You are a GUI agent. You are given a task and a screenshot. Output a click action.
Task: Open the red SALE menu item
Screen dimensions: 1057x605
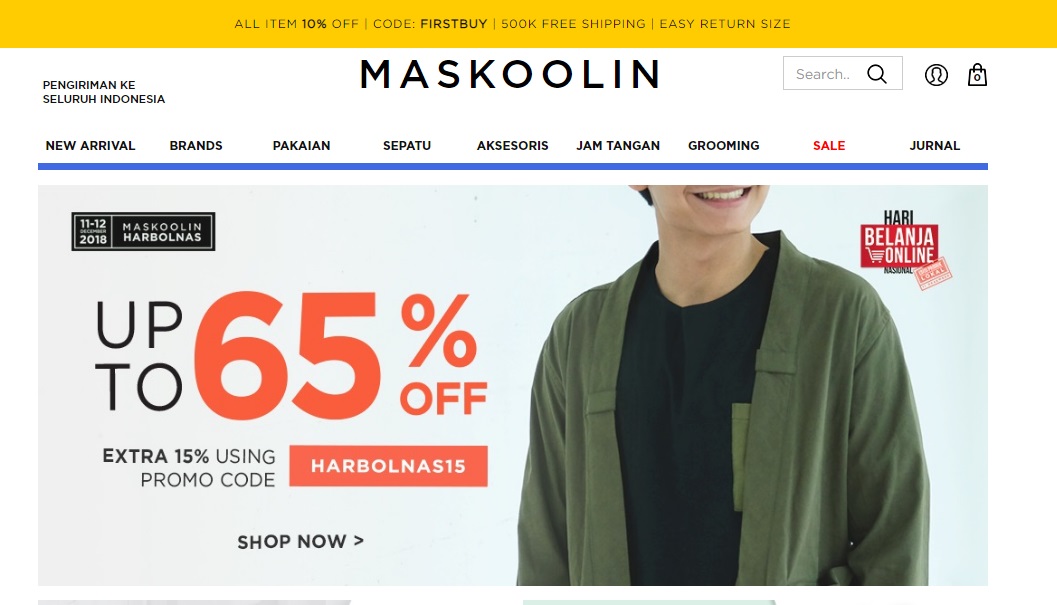pyautogui.click(x=828, y=146)
